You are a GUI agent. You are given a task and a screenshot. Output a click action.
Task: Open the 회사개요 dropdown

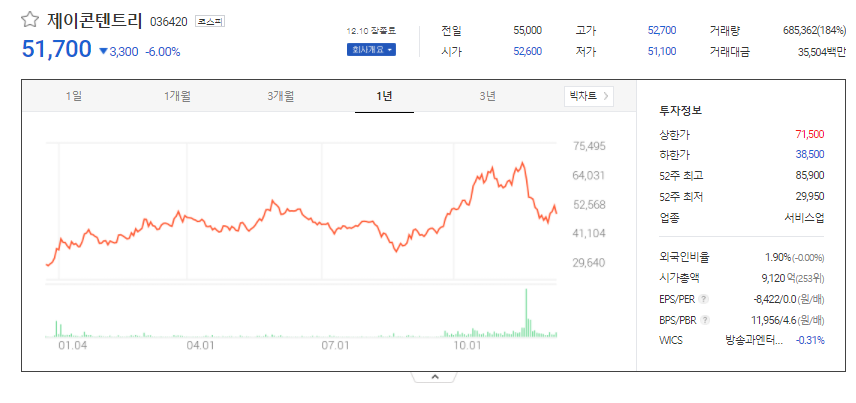[x=371, y=50]
